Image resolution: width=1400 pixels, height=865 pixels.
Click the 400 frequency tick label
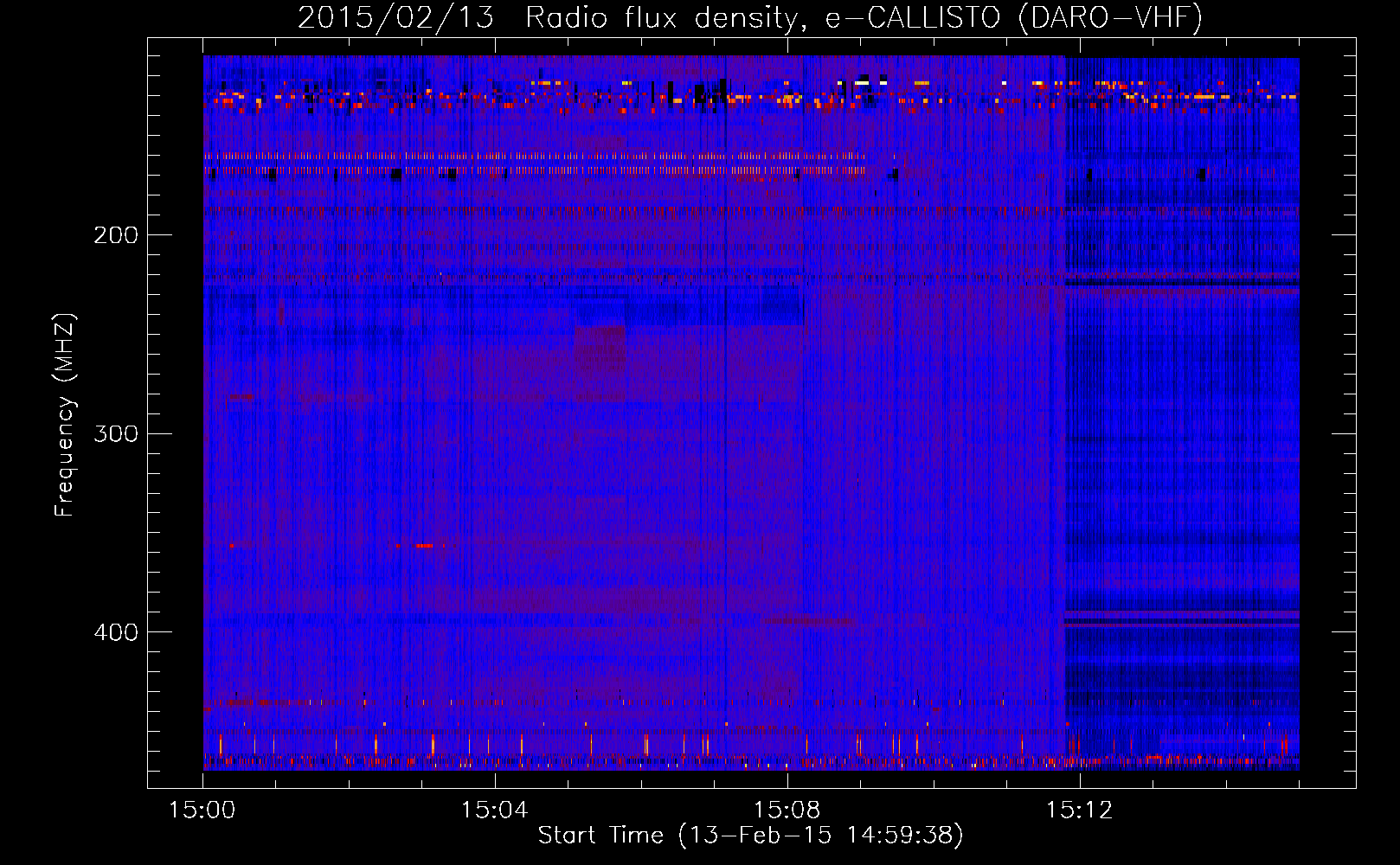[116, 632]
